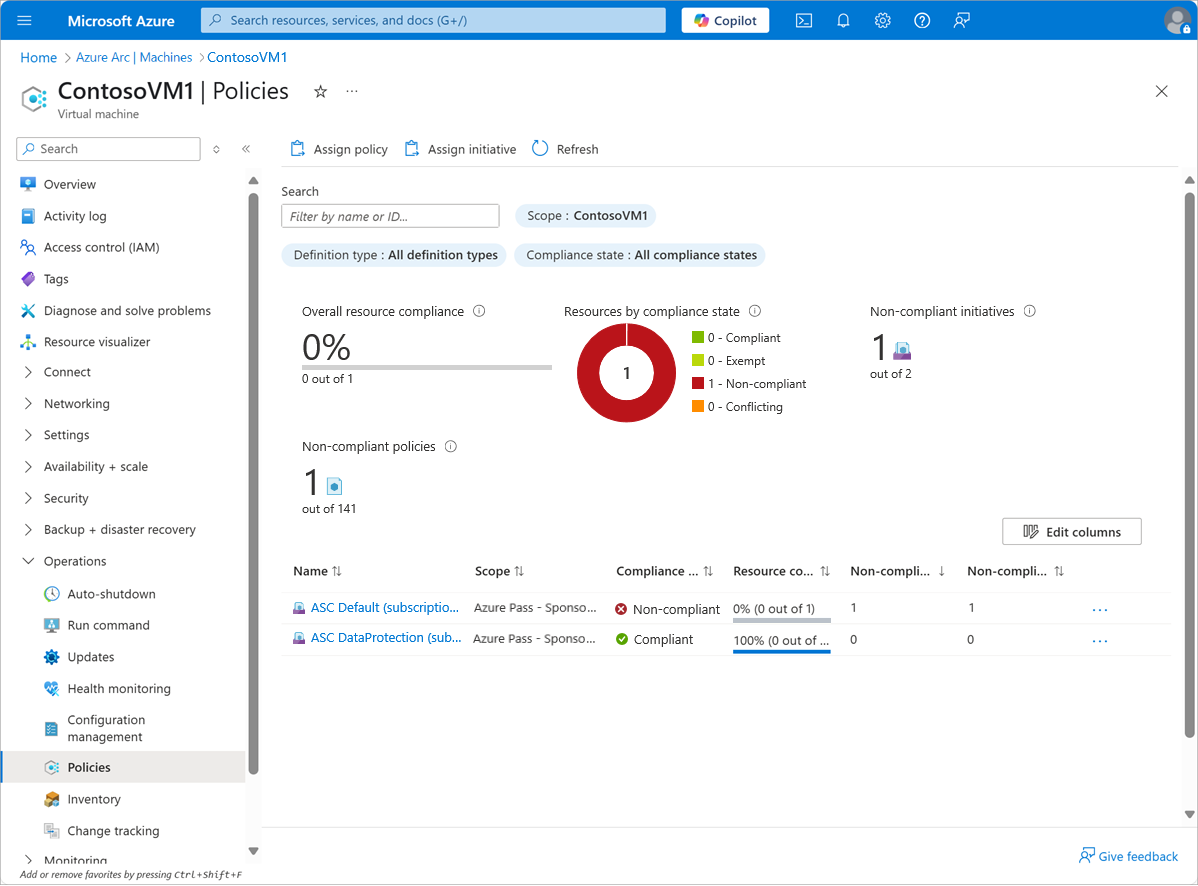
Task: Open Definition type filter
Action: point(395,255)
